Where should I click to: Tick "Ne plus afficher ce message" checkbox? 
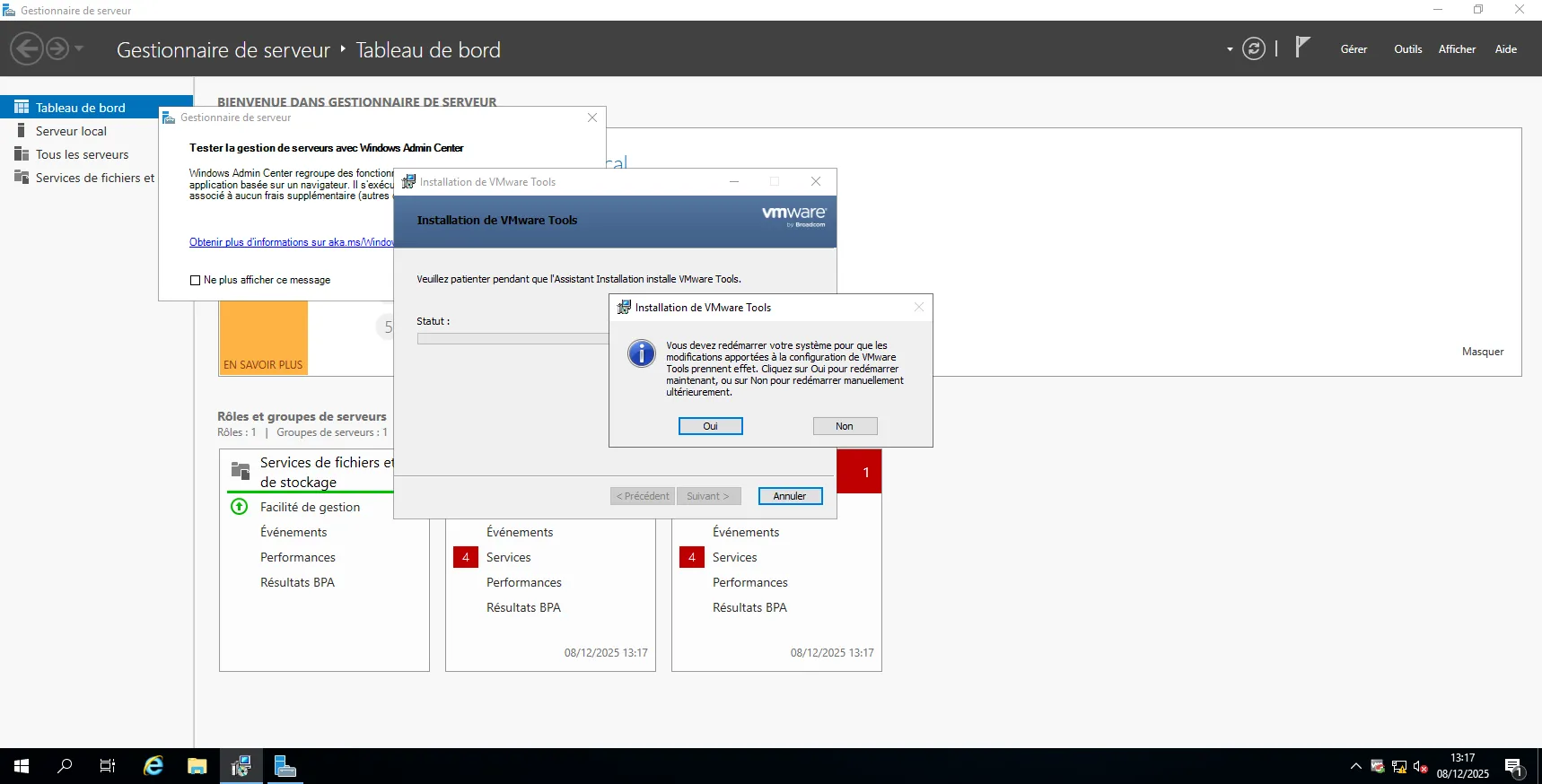pyautogui.click(x=195, y=280)
